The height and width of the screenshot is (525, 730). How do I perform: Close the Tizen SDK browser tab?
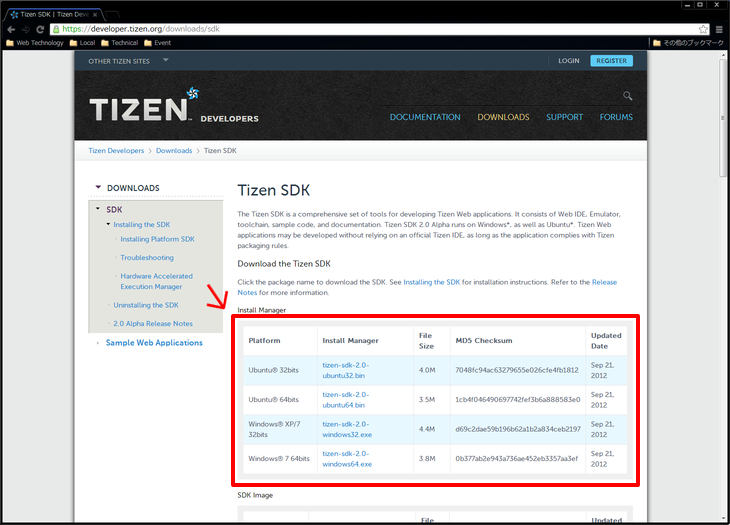click(95, 14)
